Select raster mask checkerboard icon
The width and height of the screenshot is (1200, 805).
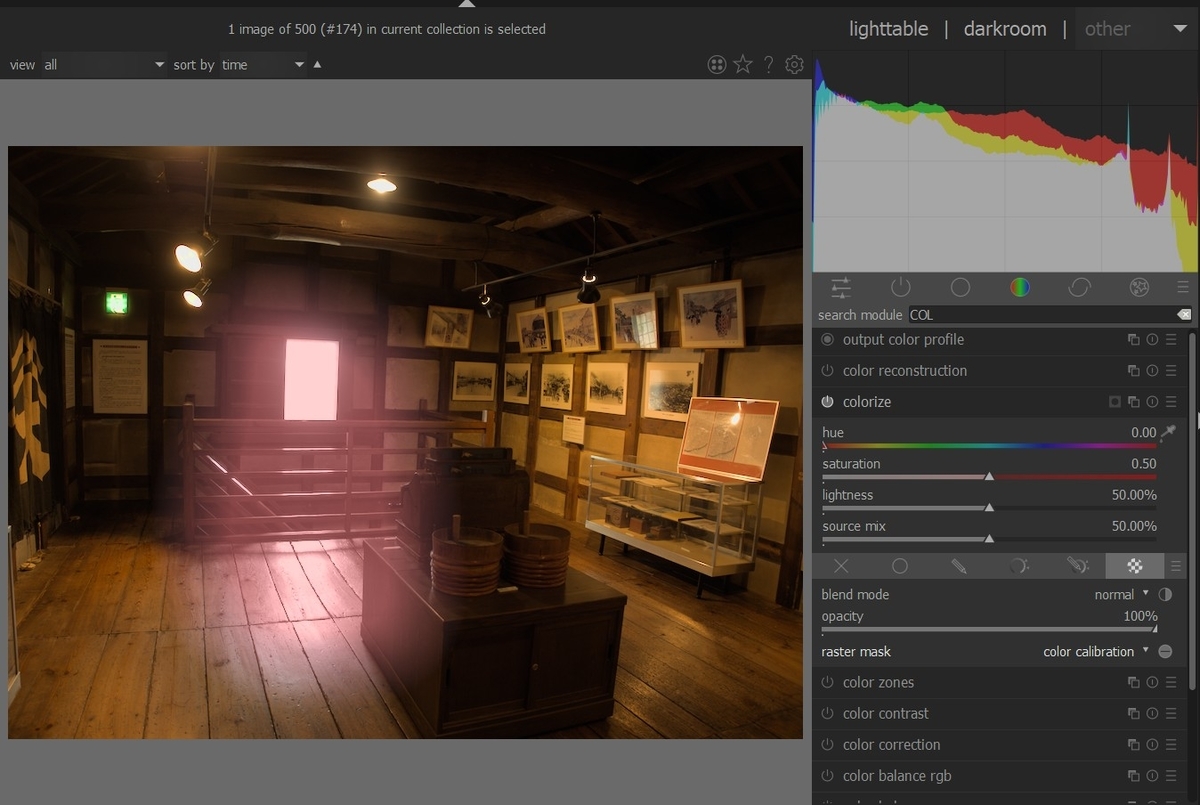pos(1135,566)
